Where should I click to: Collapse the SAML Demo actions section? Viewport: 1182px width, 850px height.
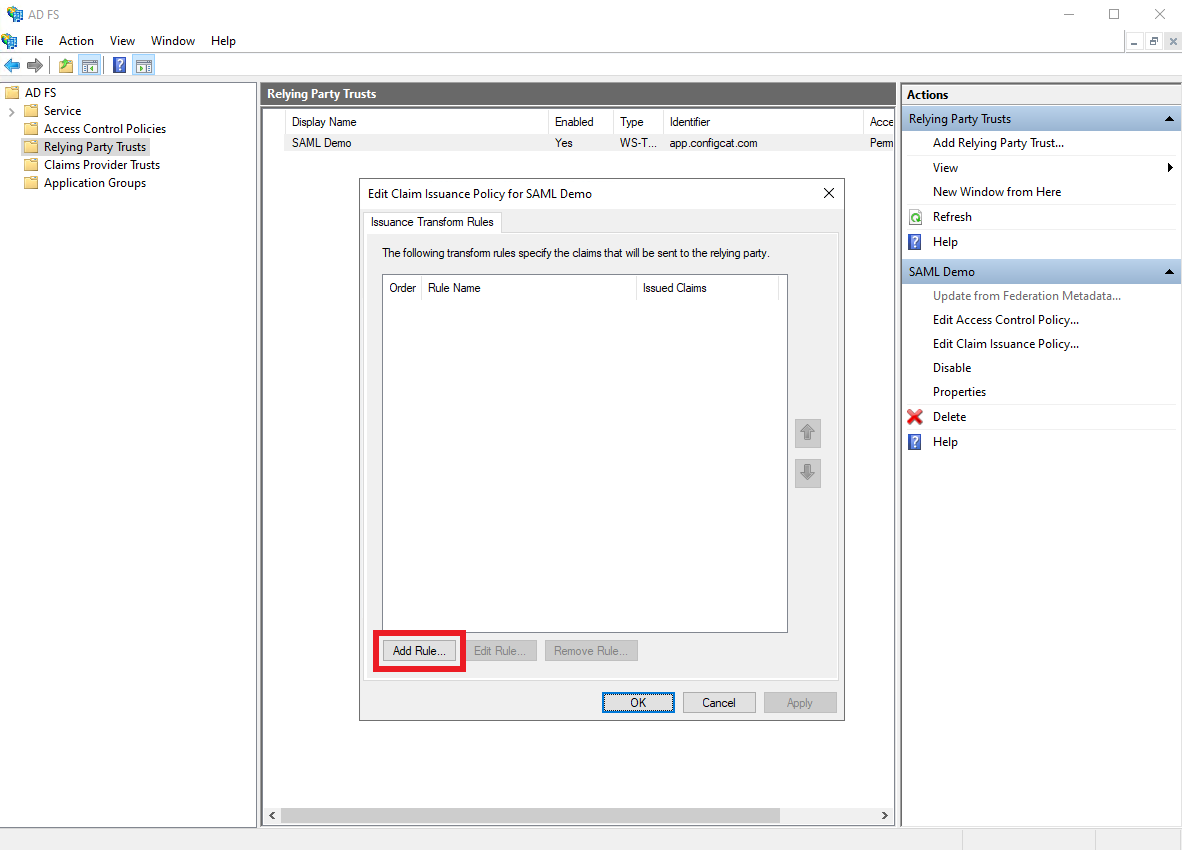[x=1169, y=272]
